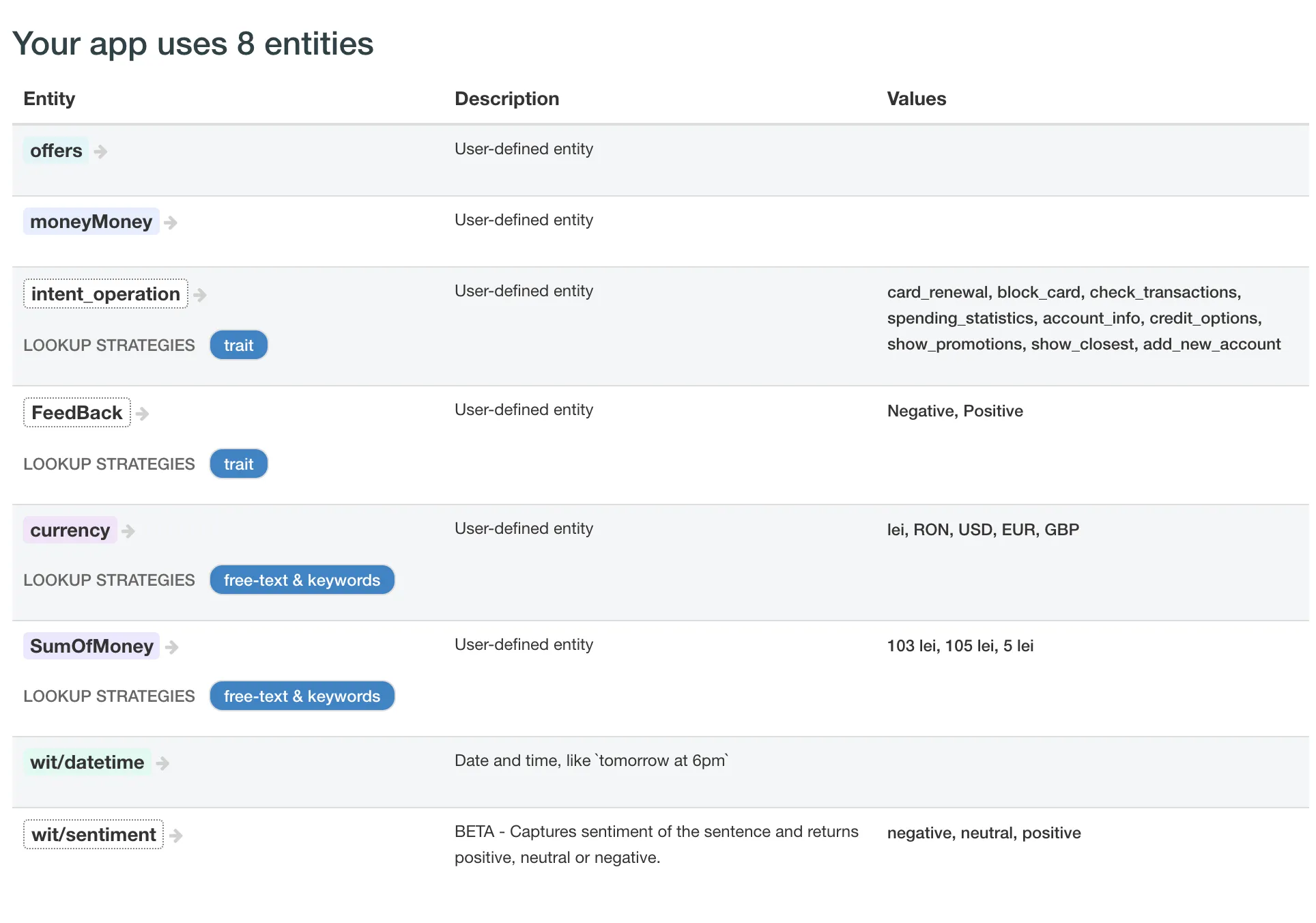Image resolution: width=1316 pixels, height=923 pixels.
Task: Click the arrow next to wit/datetime
Action: click(162, 763)
